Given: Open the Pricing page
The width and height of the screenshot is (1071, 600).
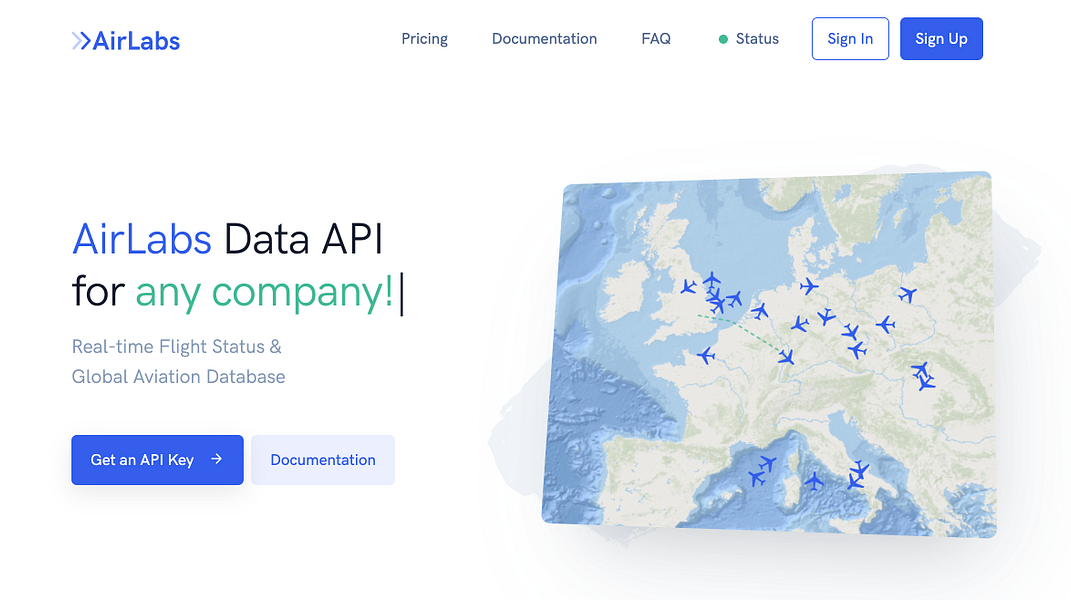Looking at the screenshot, I should tap(424, 39).
